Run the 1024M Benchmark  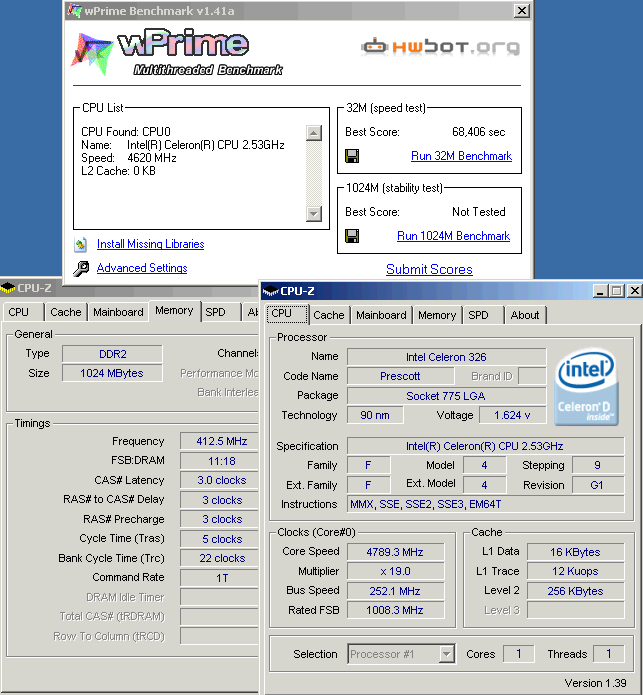[x=453, y=236]
